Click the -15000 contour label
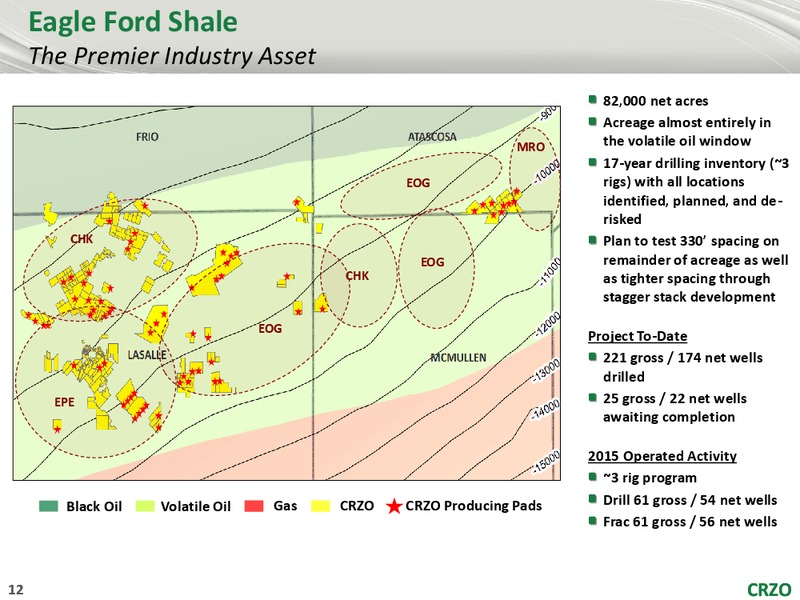Image resolution: width=800 pixels, height=600 pixels. [546, 462]
